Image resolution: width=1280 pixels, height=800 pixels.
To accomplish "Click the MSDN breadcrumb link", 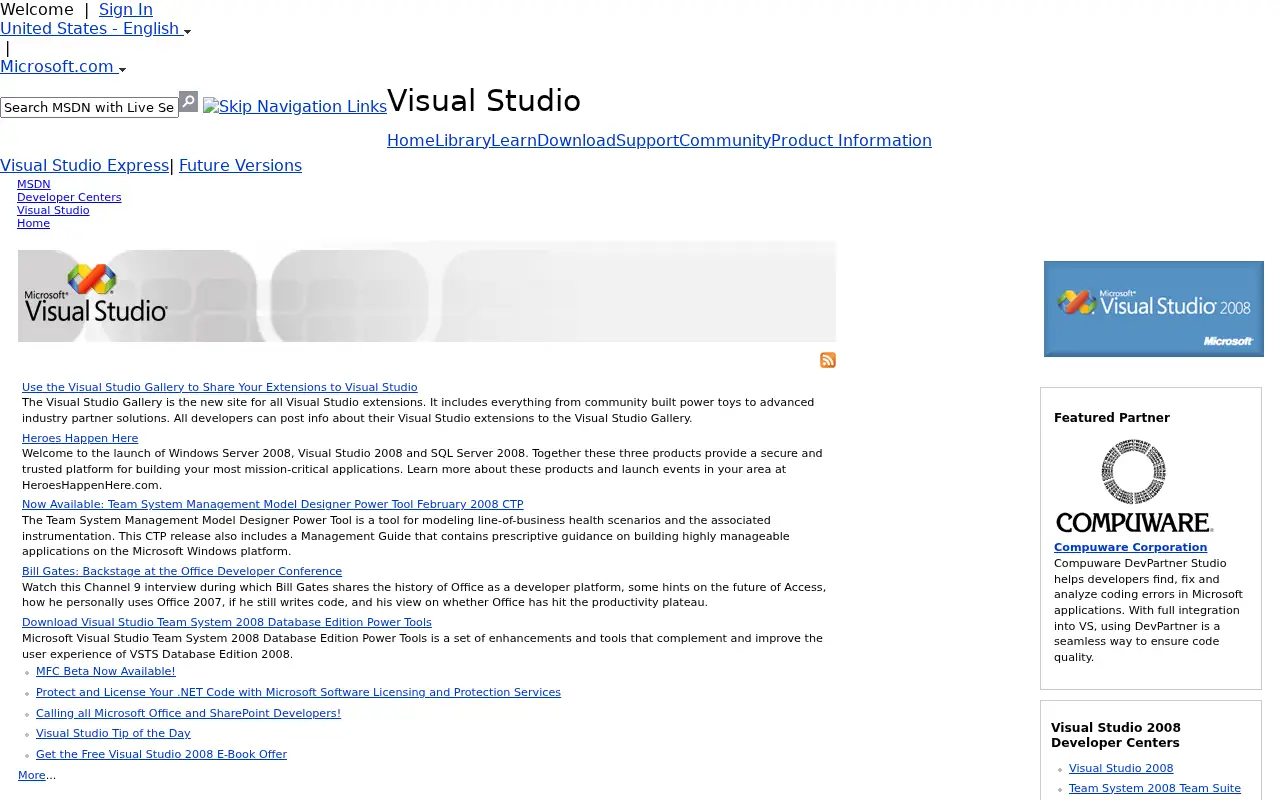I will 34,184.
